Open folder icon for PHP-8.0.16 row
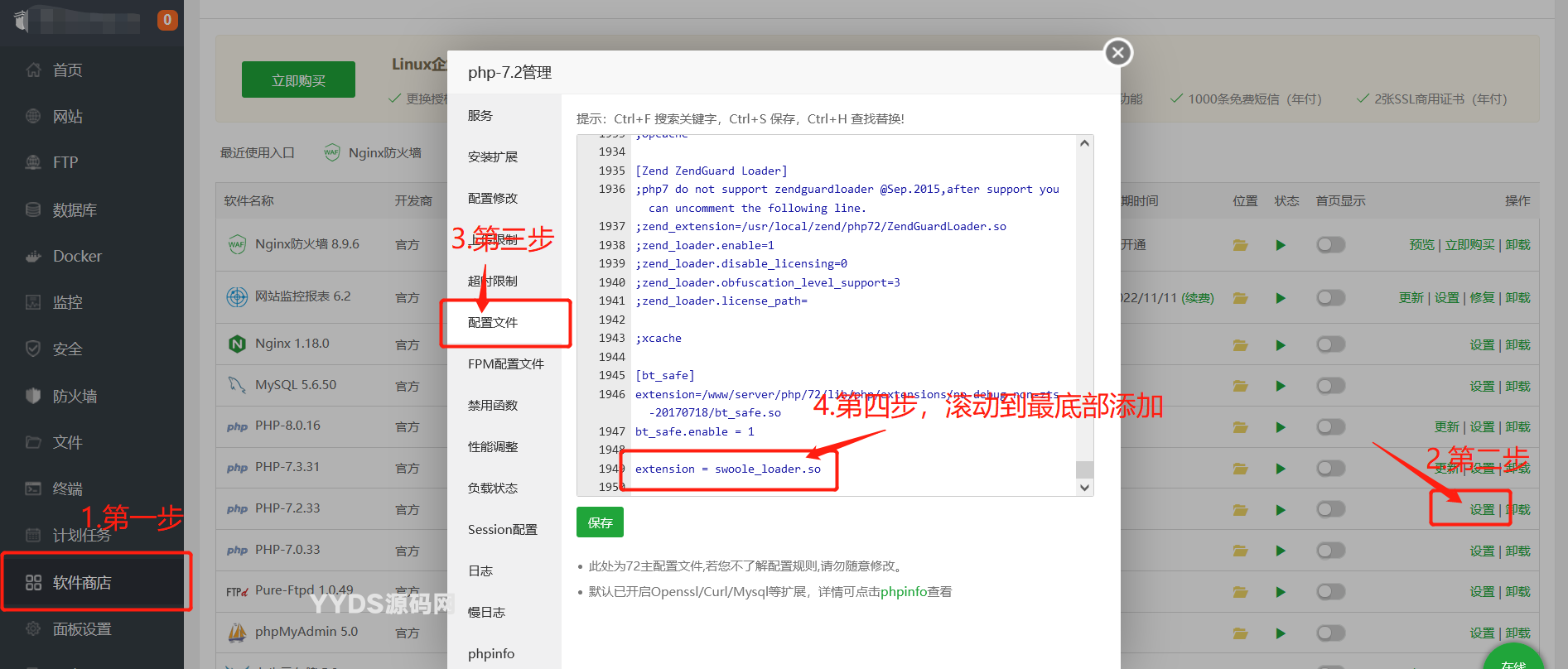Screen dimensions: 1568x669 point(1240,427)
